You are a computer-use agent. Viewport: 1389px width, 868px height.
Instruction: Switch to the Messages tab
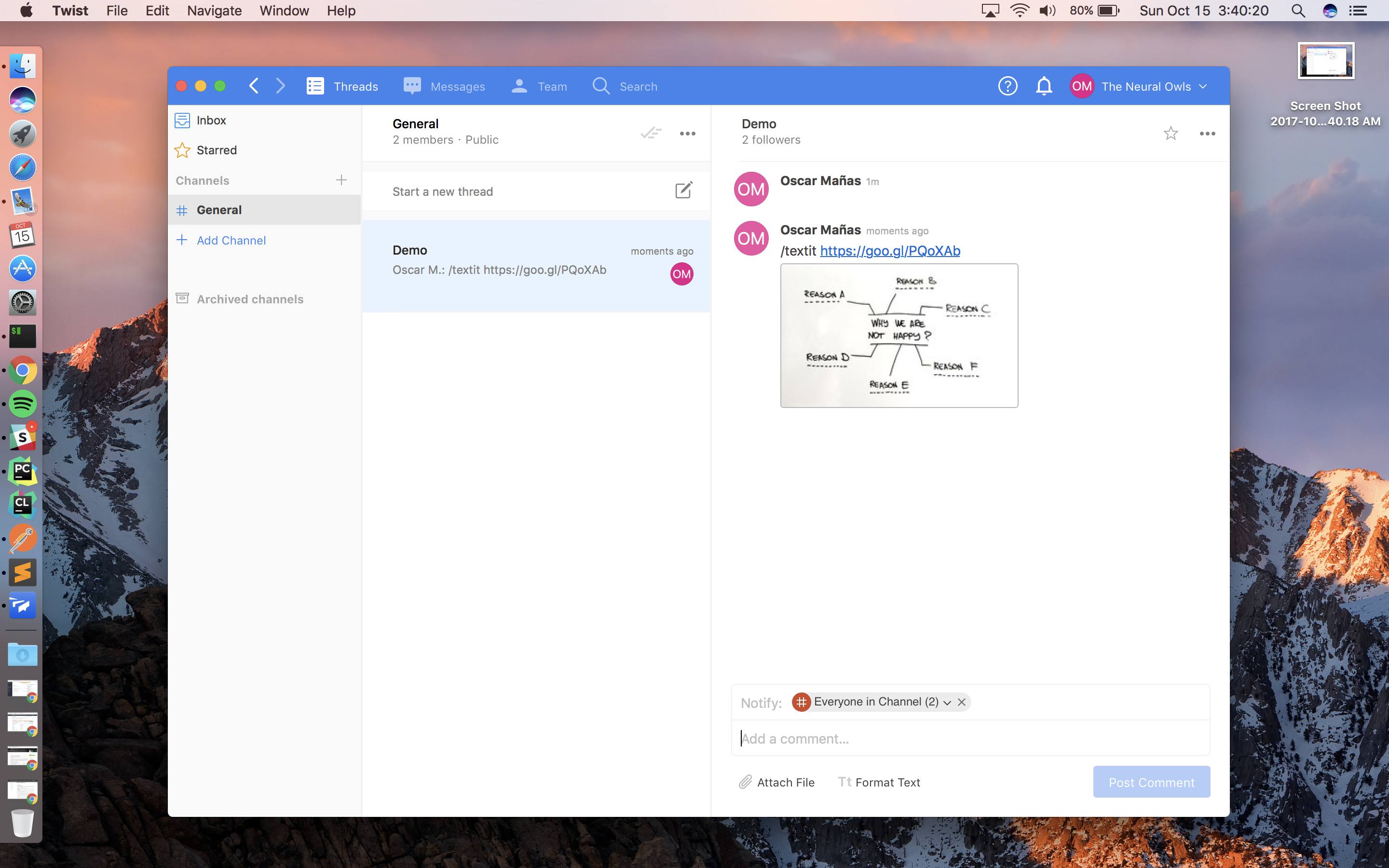pyautogui.click(x=445, y=86)
